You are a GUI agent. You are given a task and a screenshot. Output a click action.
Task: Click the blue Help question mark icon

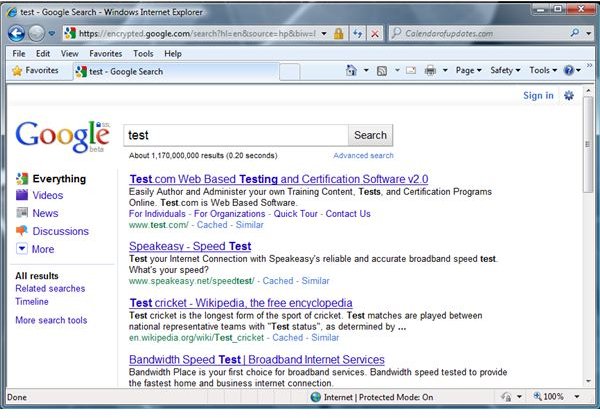(x=569, y=70)
